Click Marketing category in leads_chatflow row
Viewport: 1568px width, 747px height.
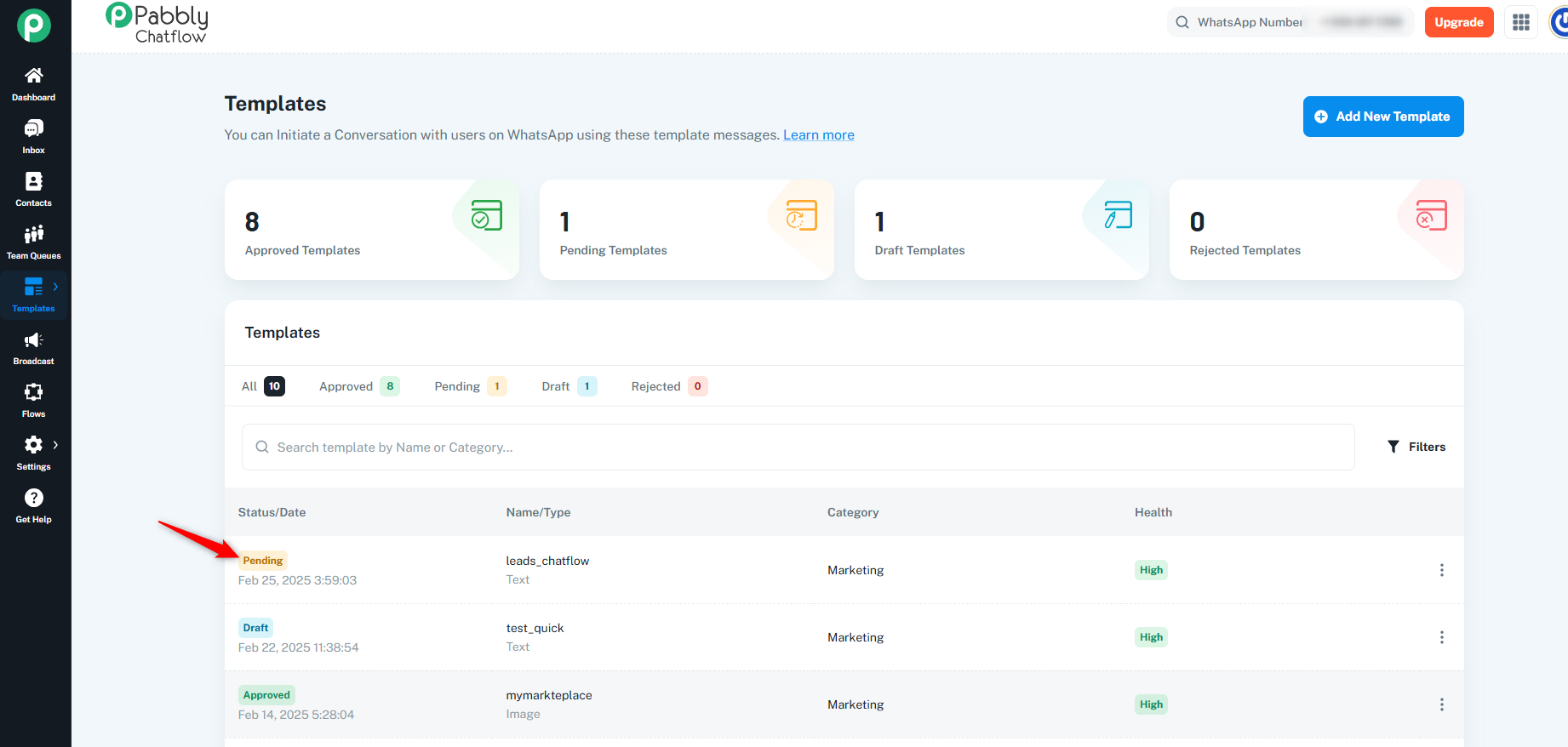[856, 570]
